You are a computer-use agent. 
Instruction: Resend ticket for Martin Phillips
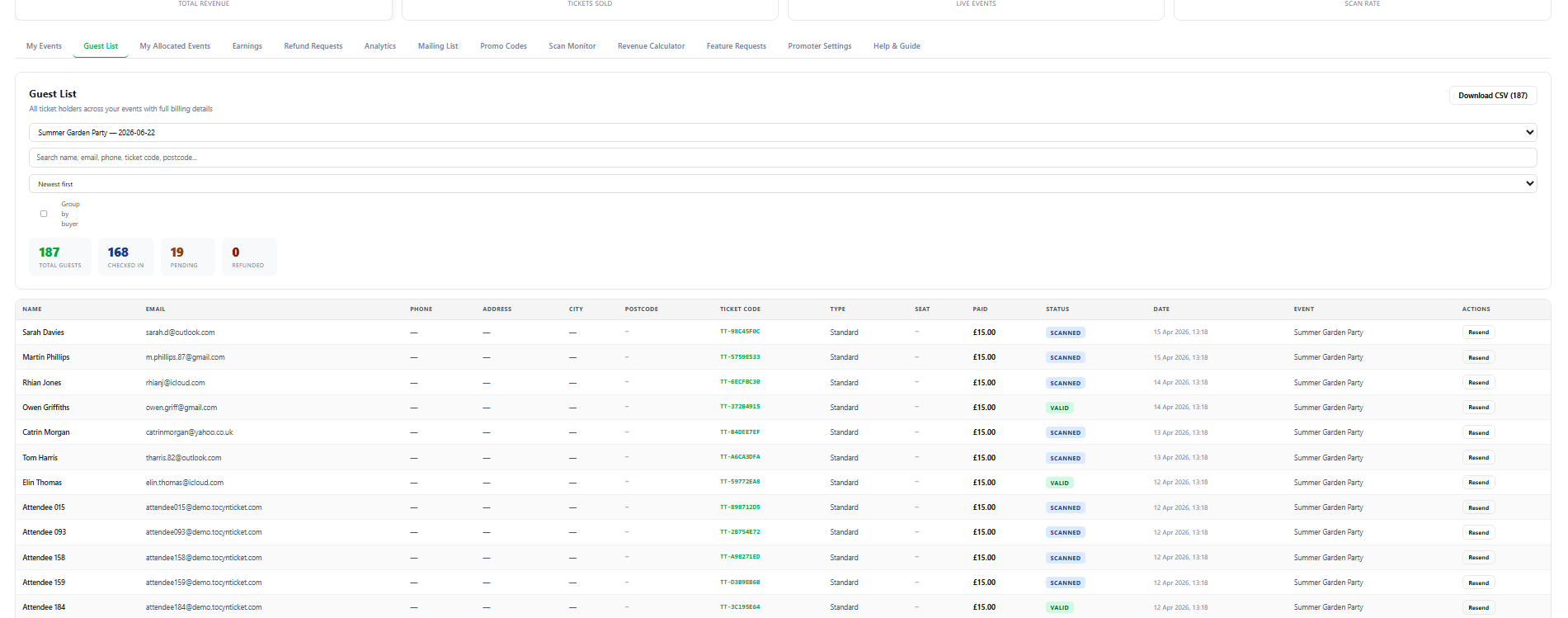pyautogui.click(x=1478, y=357)
